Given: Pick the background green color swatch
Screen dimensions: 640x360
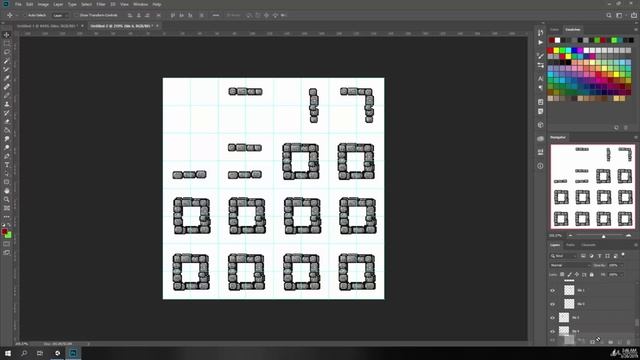Looking at the screenshot, I should pos(9,236).
